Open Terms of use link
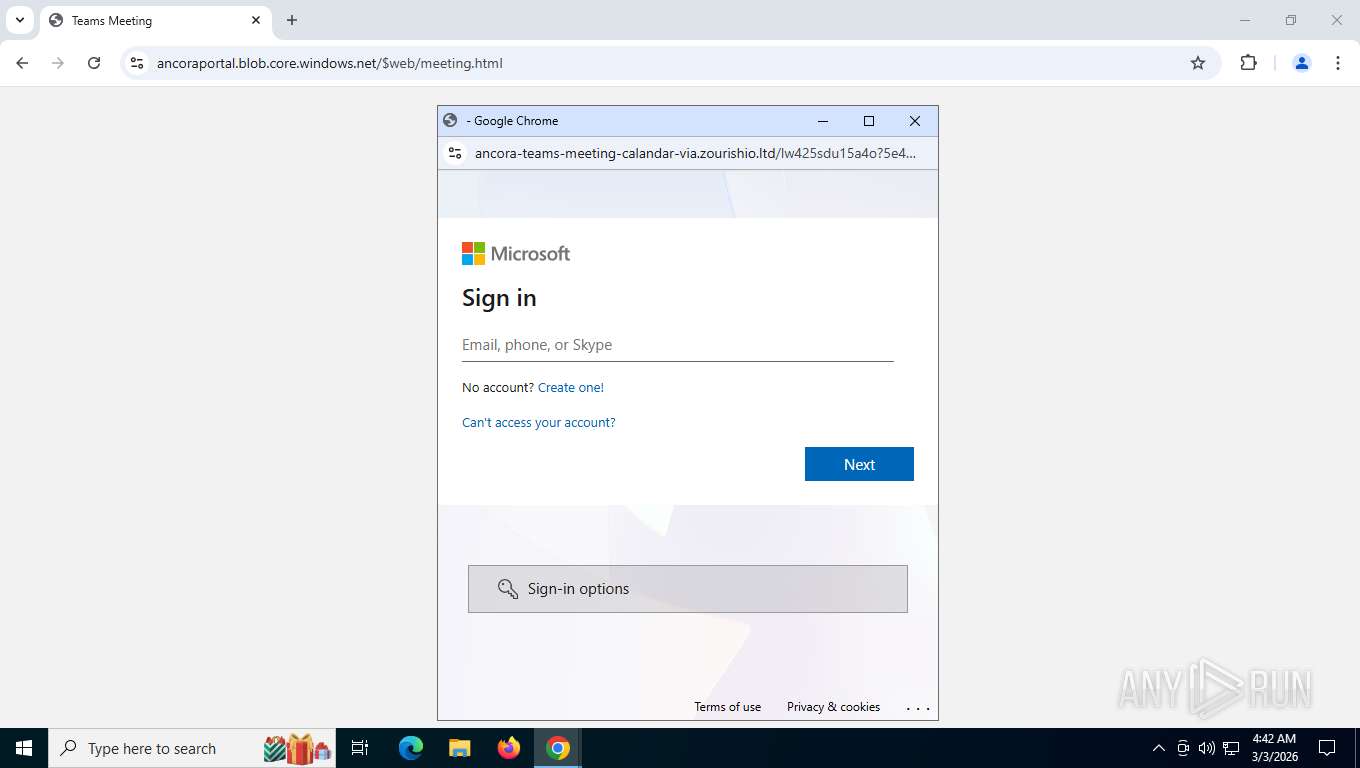The image size is (1360, 768). point(728,707)
